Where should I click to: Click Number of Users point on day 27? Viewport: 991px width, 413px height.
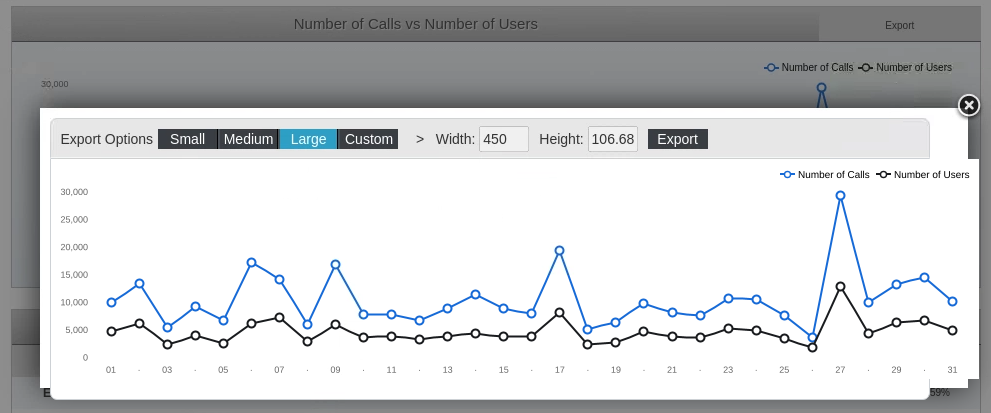840,287
